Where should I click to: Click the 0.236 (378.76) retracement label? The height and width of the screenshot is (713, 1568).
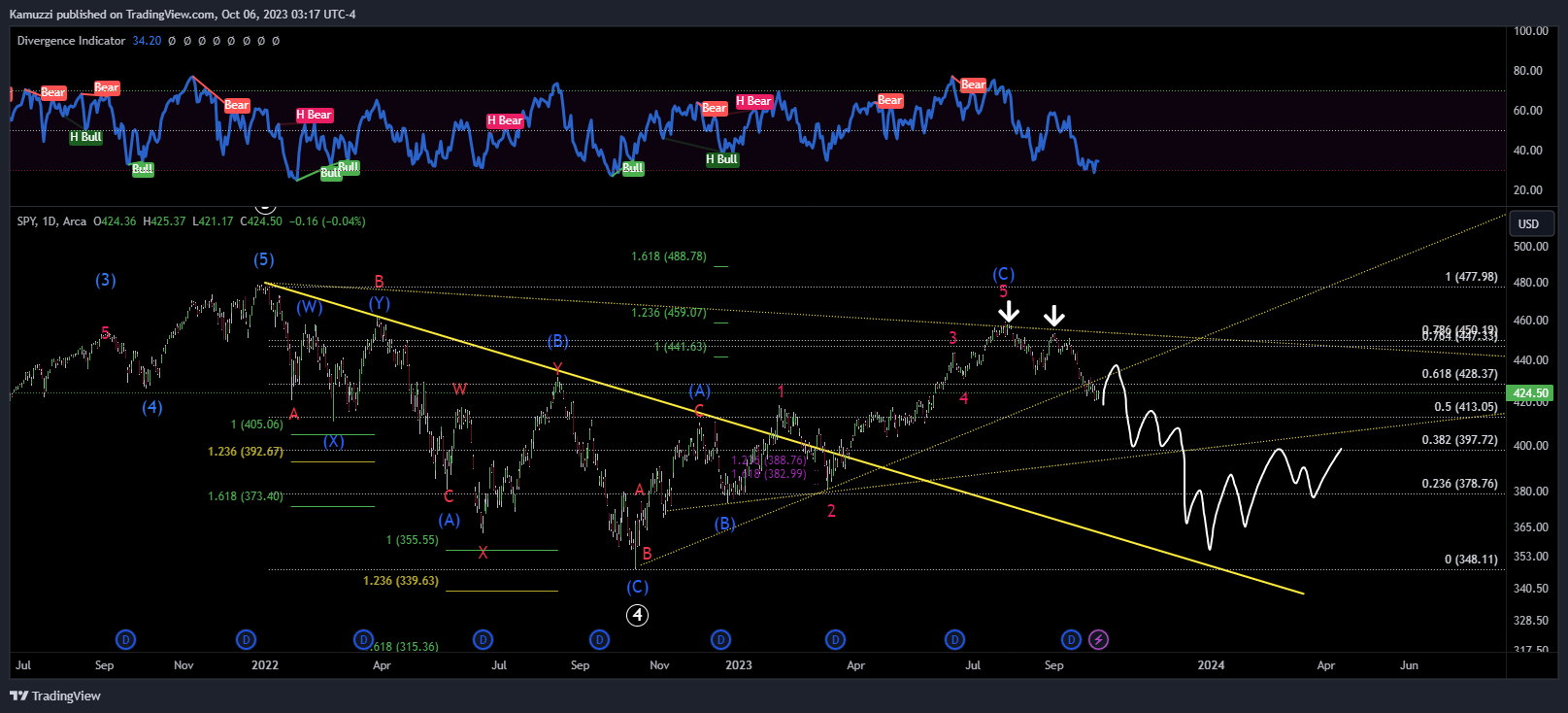[x=1460, y=484]
